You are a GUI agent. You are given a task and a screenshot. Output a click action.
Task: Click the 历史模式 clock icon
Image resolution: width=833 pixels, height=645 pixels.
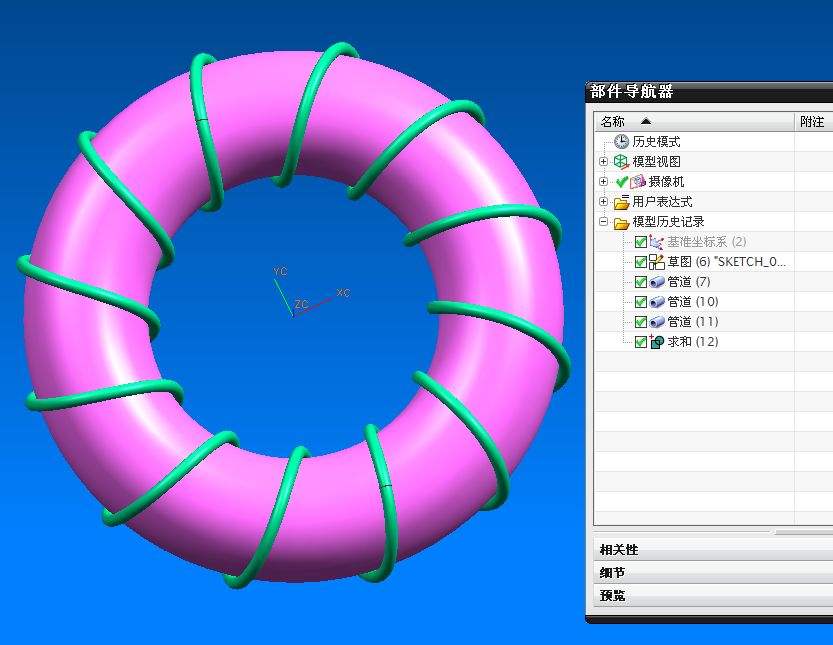(x=621, y=141)
